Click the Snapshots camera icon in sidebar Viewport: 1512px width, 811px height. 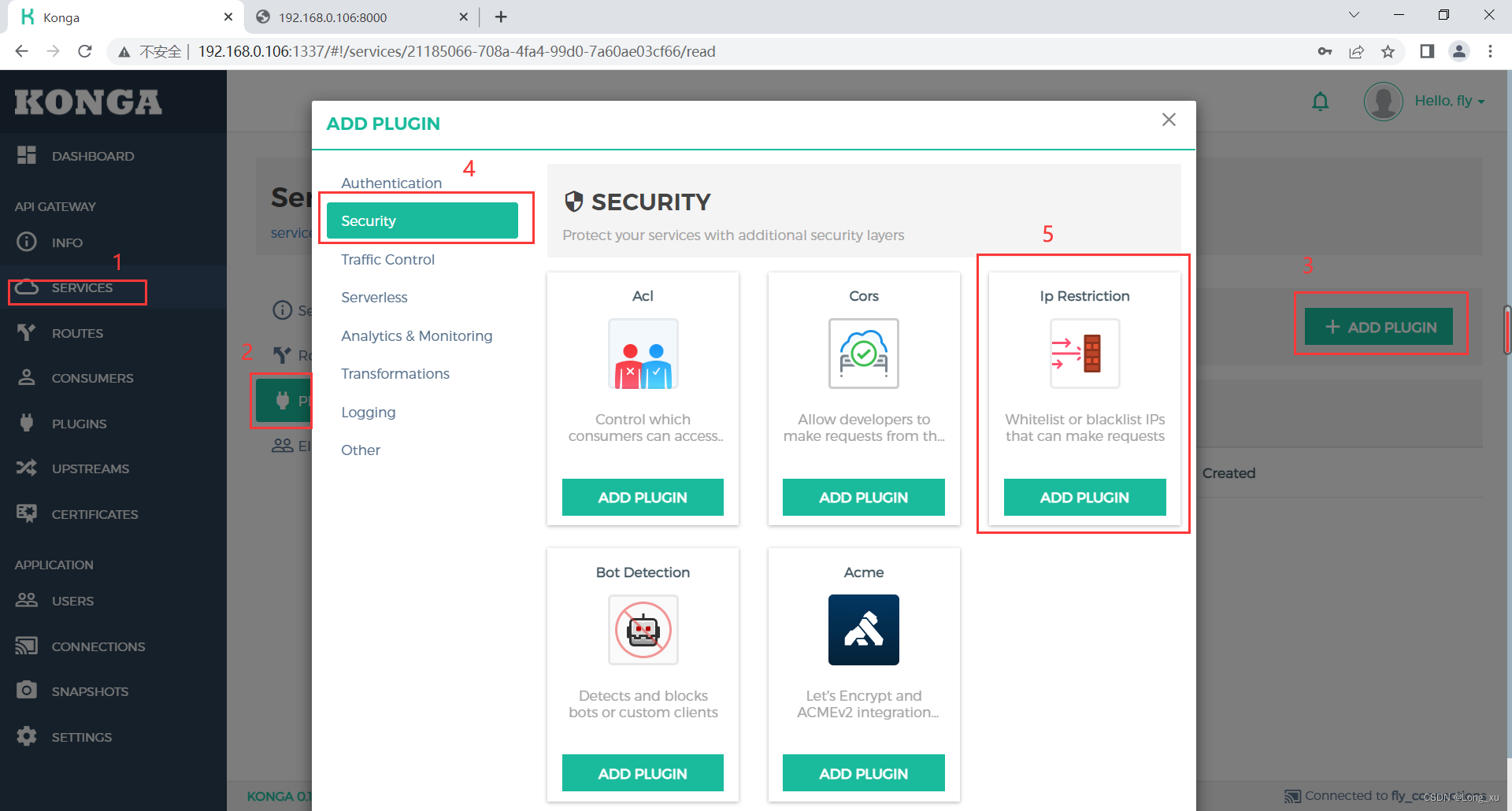pos(27,691)
